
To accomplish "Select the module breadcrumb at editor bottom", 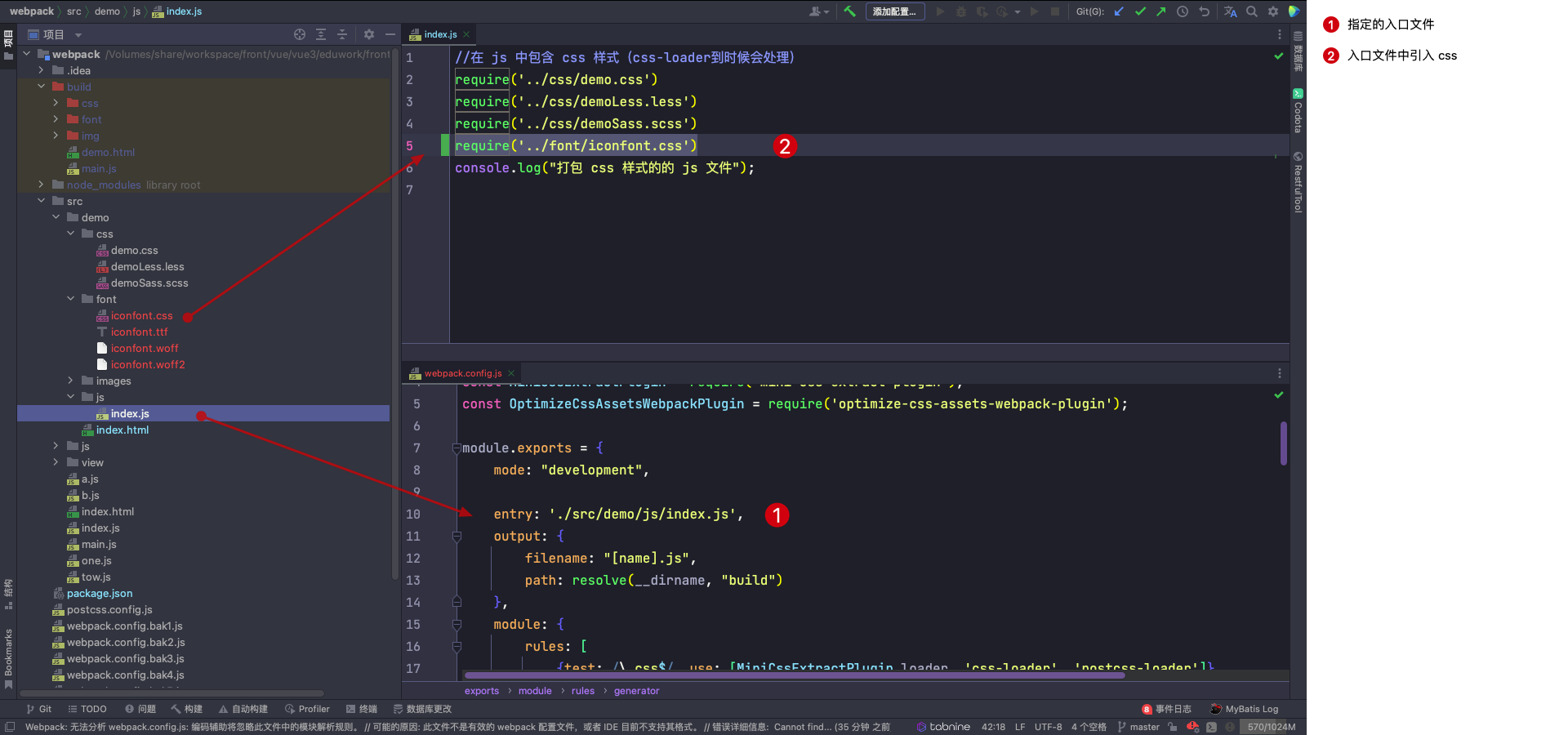I will [x=535, y=690].
